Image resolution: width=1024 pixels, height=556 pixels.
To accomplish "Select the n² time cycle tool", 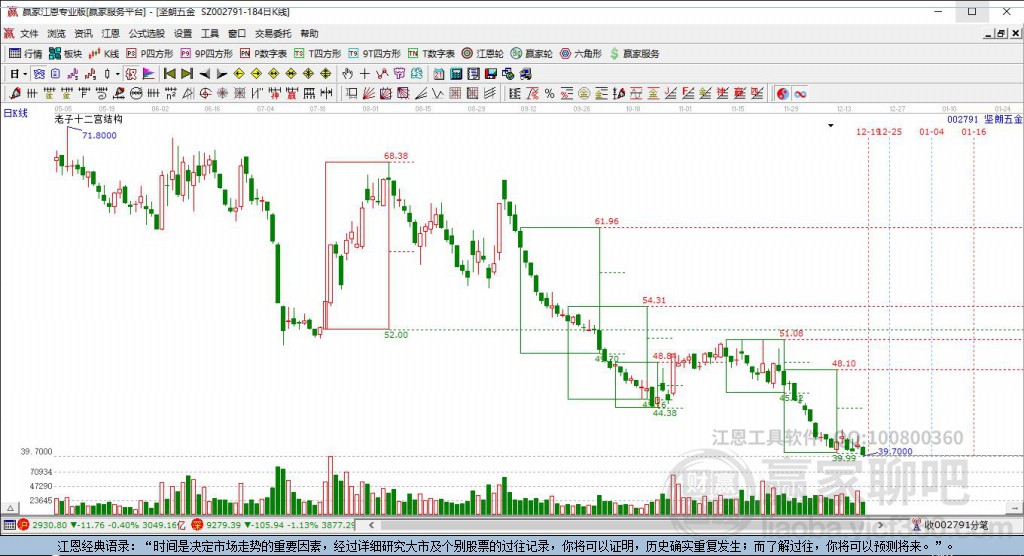I will pos(170,93).
